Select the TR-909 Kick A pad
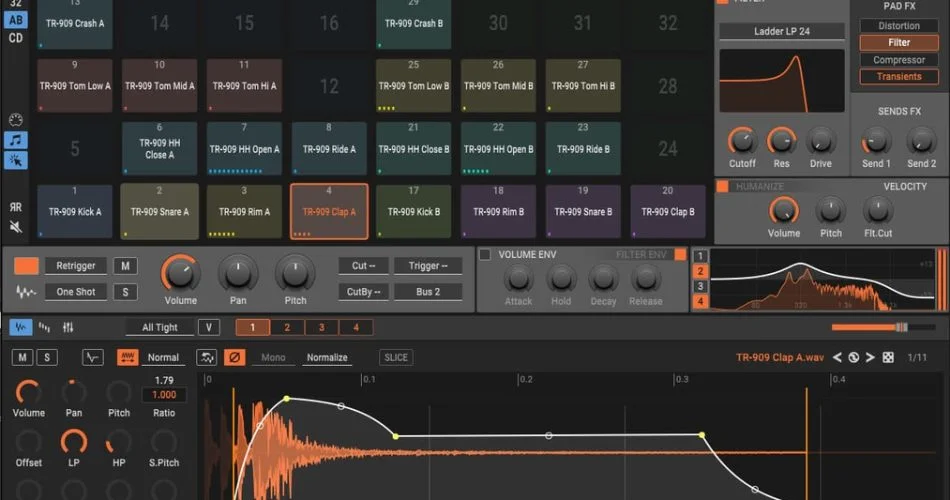The image size is (950, 500). click(75, 212)
